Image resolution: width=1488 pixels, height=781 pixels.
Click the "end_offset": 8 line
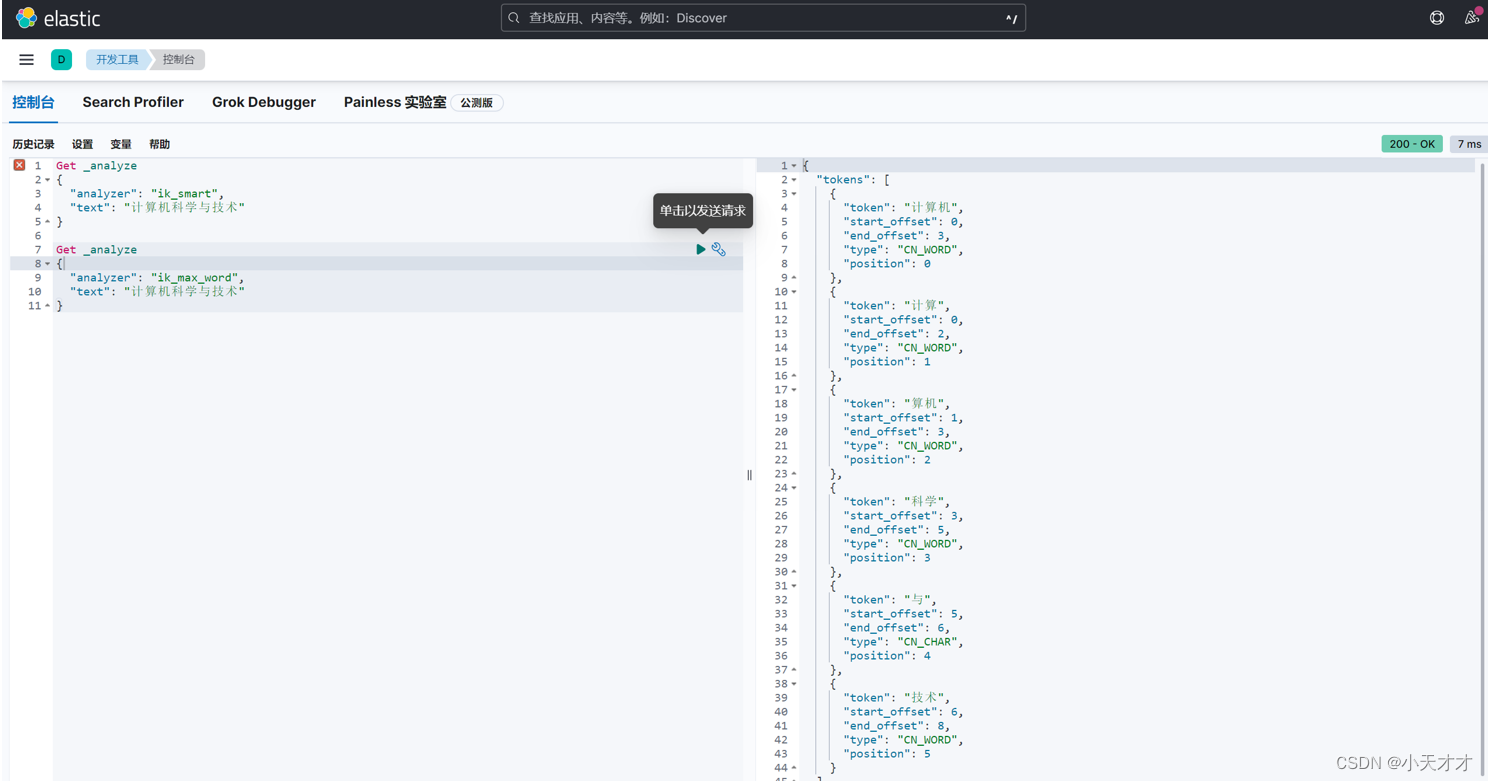coord(897,726)
